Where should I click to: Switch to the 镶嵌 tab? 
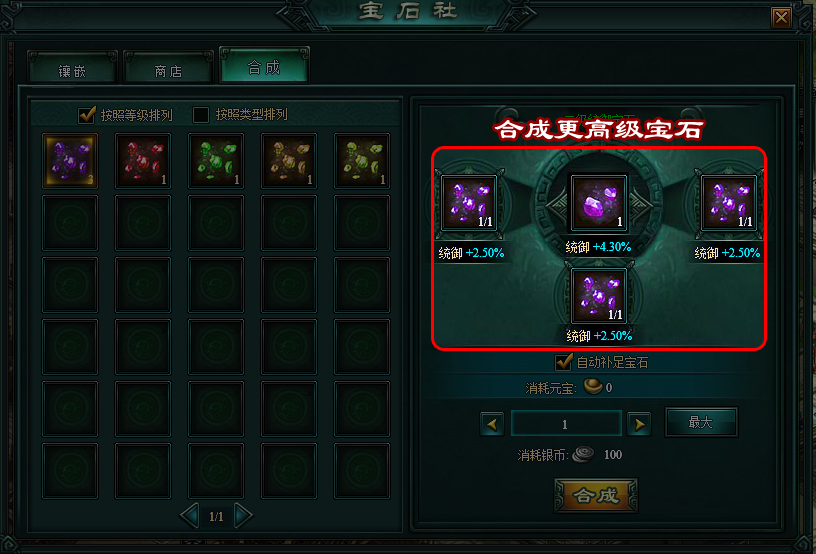tap(72, 70)
